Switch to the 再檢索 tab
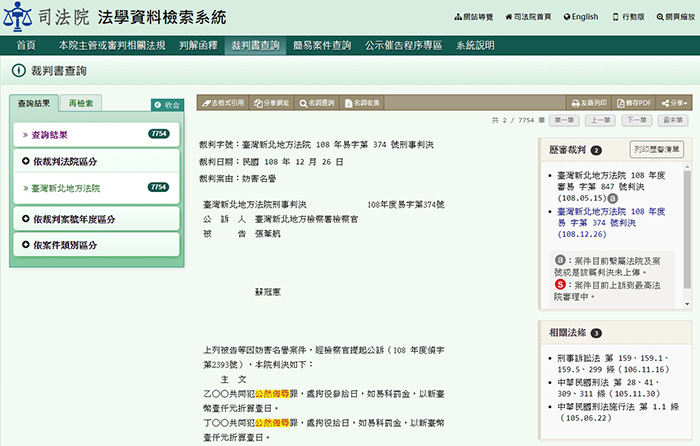700x446 pixels. pos(80,104)
